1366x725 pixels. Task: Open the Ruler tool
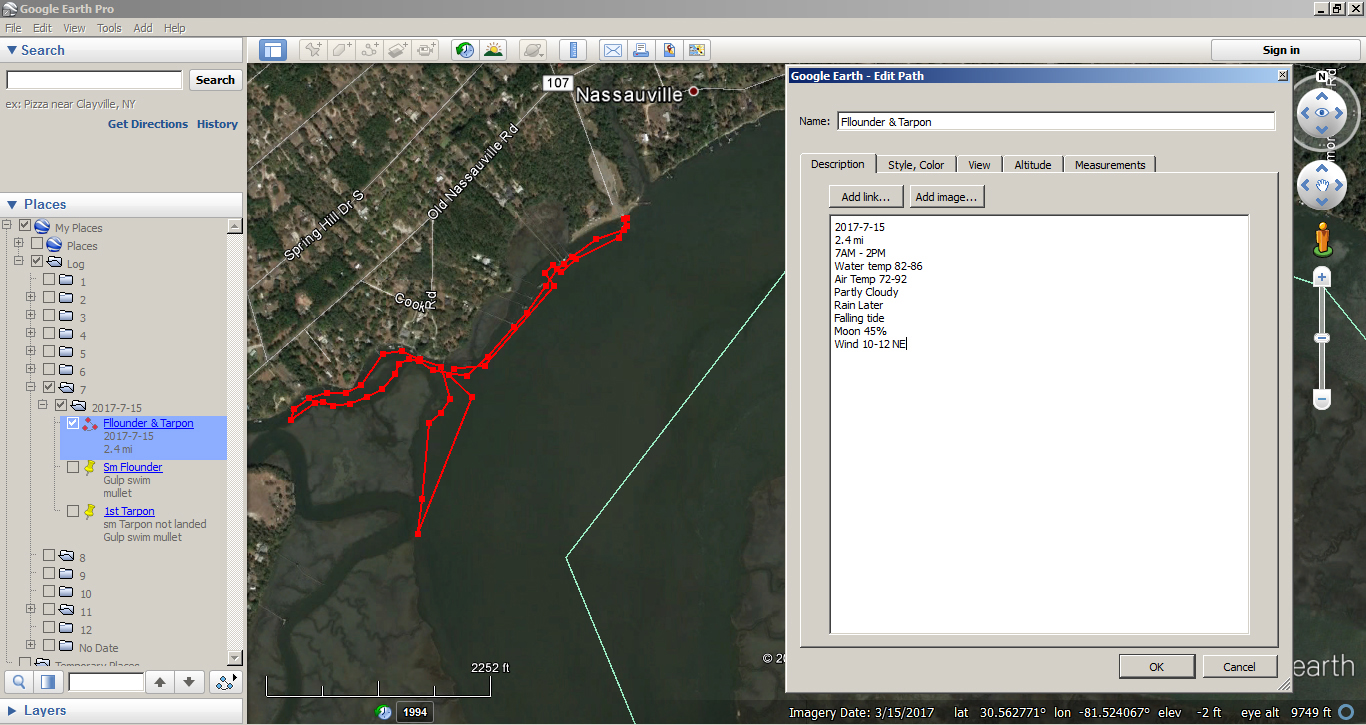click(x=573, y=50)
